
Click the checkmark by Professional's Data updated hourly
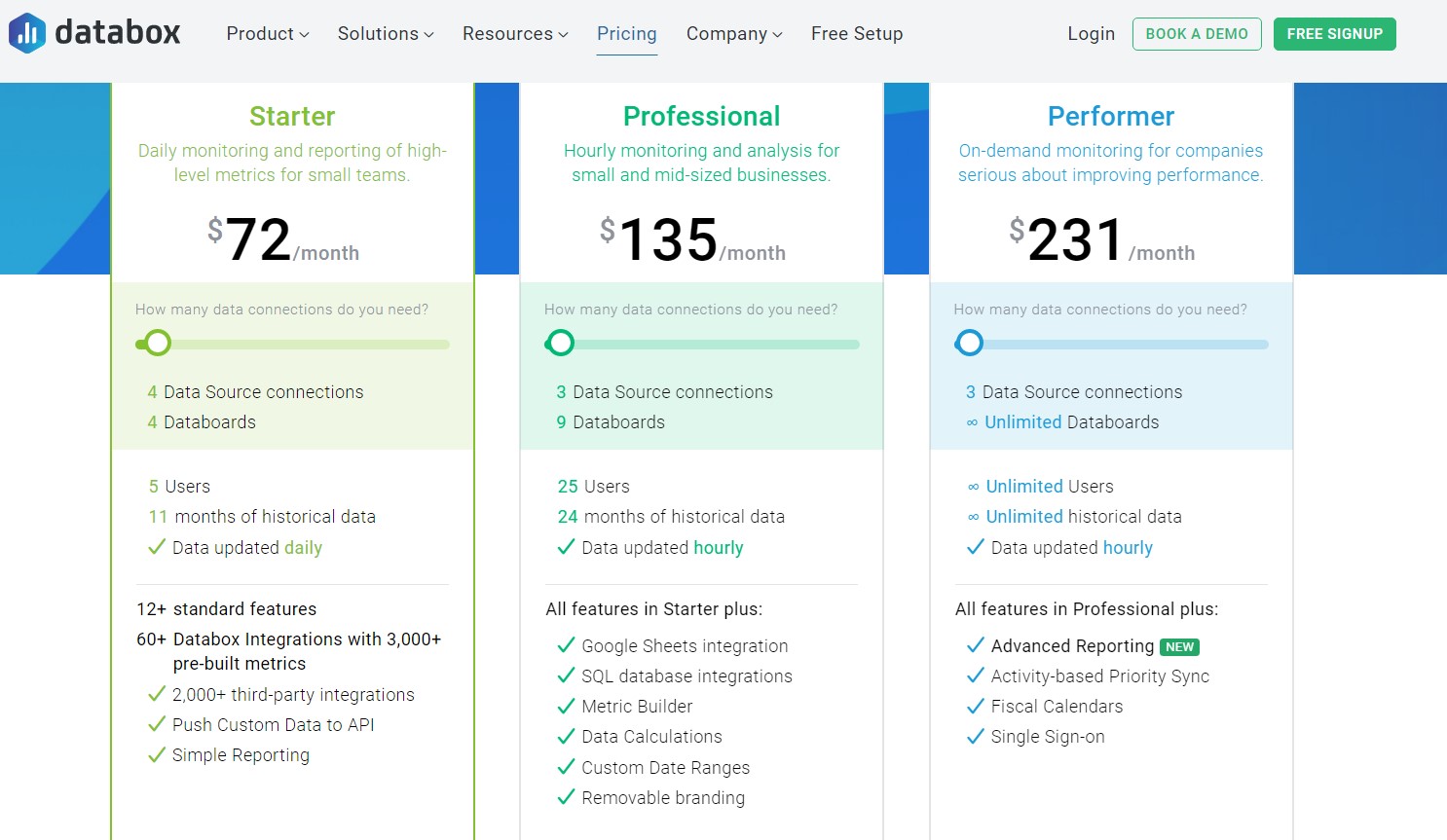point(566,547)
